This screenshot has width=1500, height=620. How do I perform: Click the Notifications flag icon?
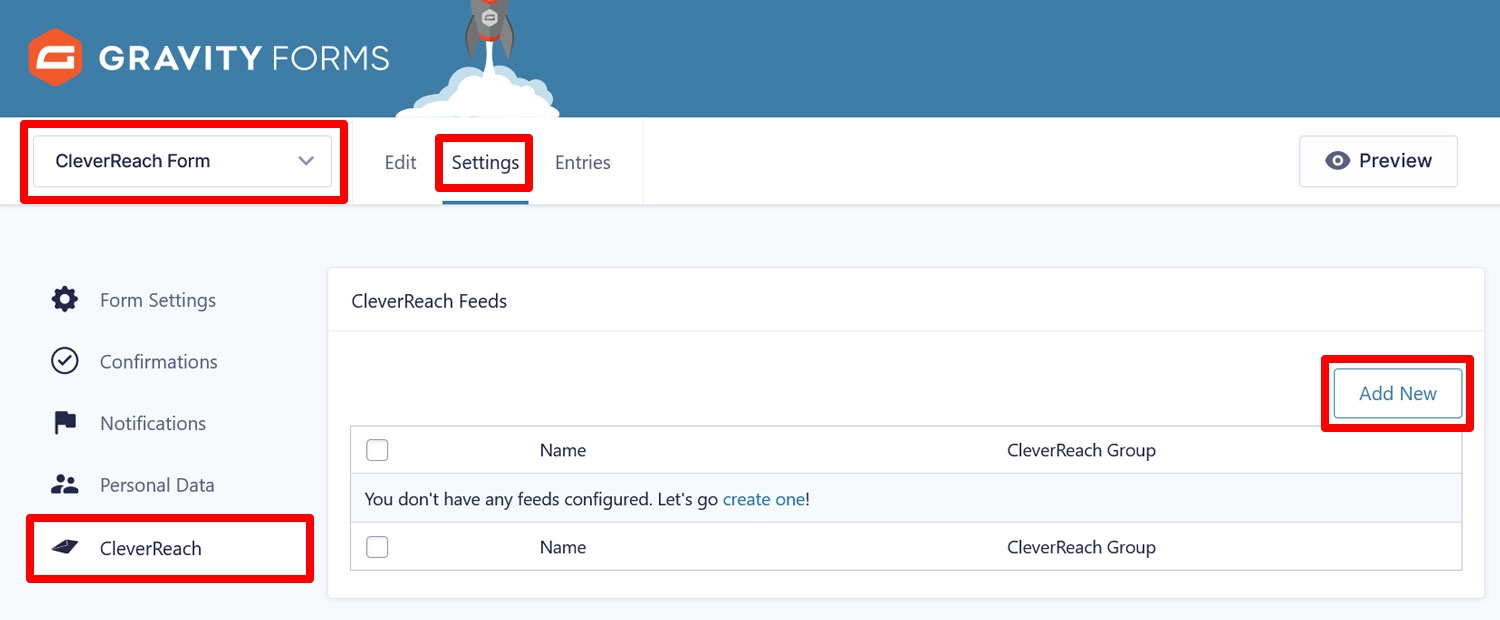coord(65,423)
